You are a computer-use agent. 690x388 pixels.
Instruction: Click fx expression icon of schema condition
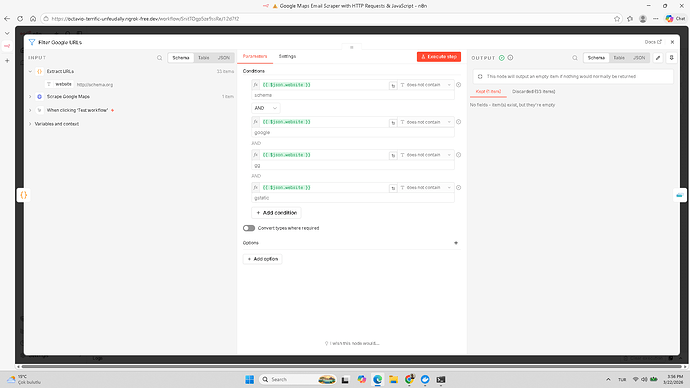coord(256,84)
